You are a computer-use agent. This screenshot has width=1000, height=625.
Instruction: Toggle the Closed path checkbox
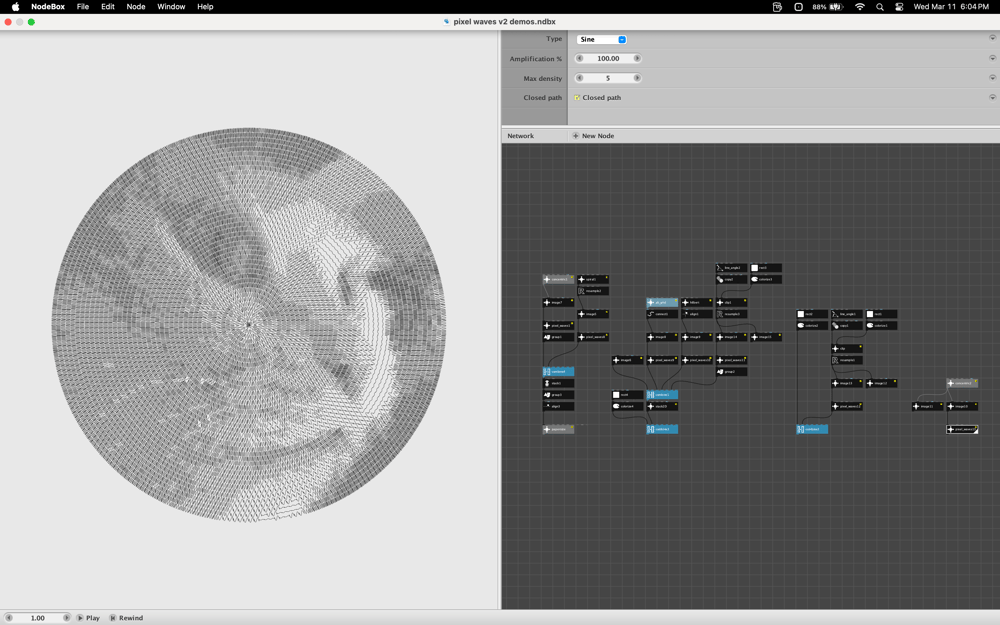pyautogui.click(x=577, y=98)
